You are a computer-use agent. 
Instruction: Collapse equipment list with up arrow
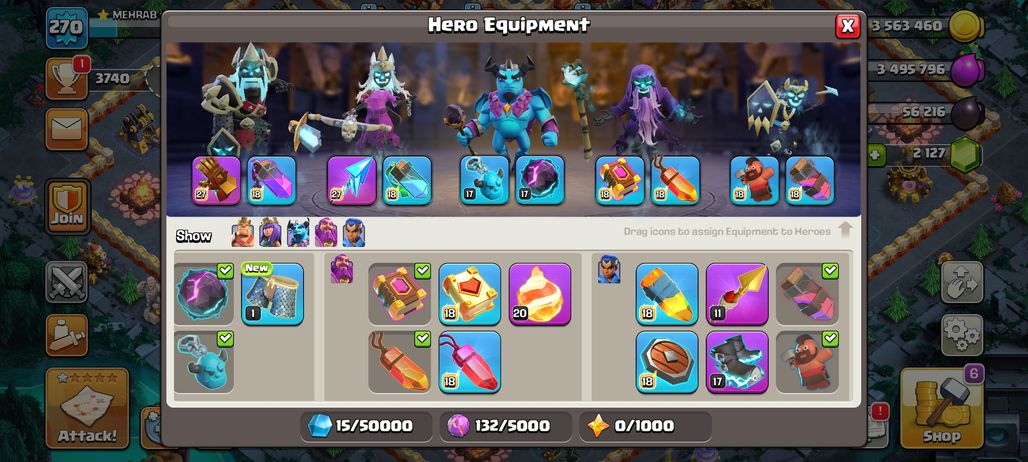[x=845, y=230]
